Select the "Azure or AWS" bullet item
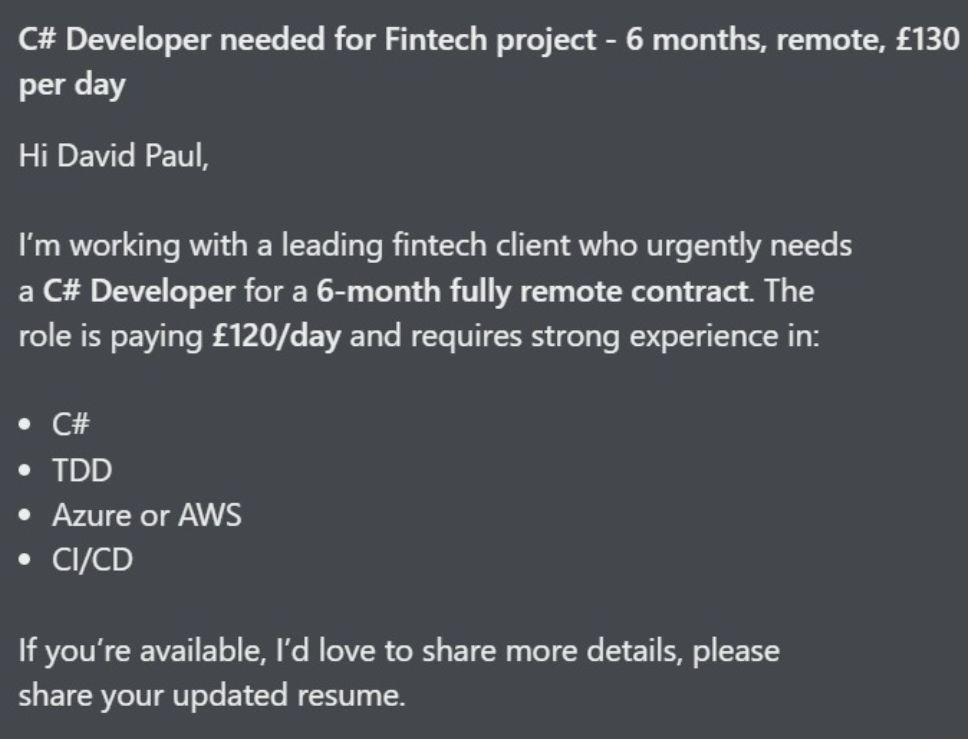 (147, 517)
